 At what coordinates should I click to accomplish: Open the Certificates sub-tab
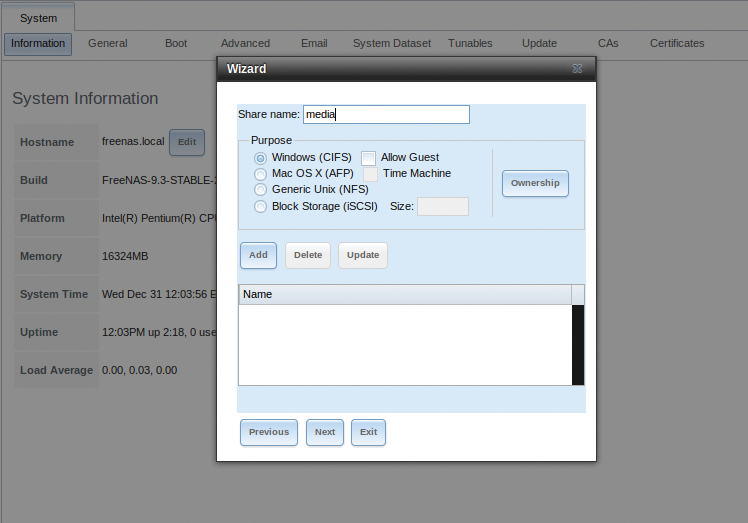coord(677,43)
